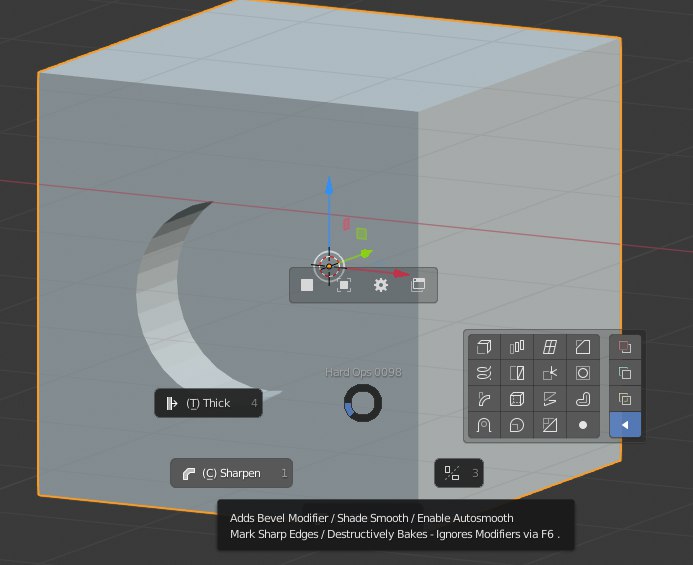Click the square with cut corner bevel icon

(583, 347)
